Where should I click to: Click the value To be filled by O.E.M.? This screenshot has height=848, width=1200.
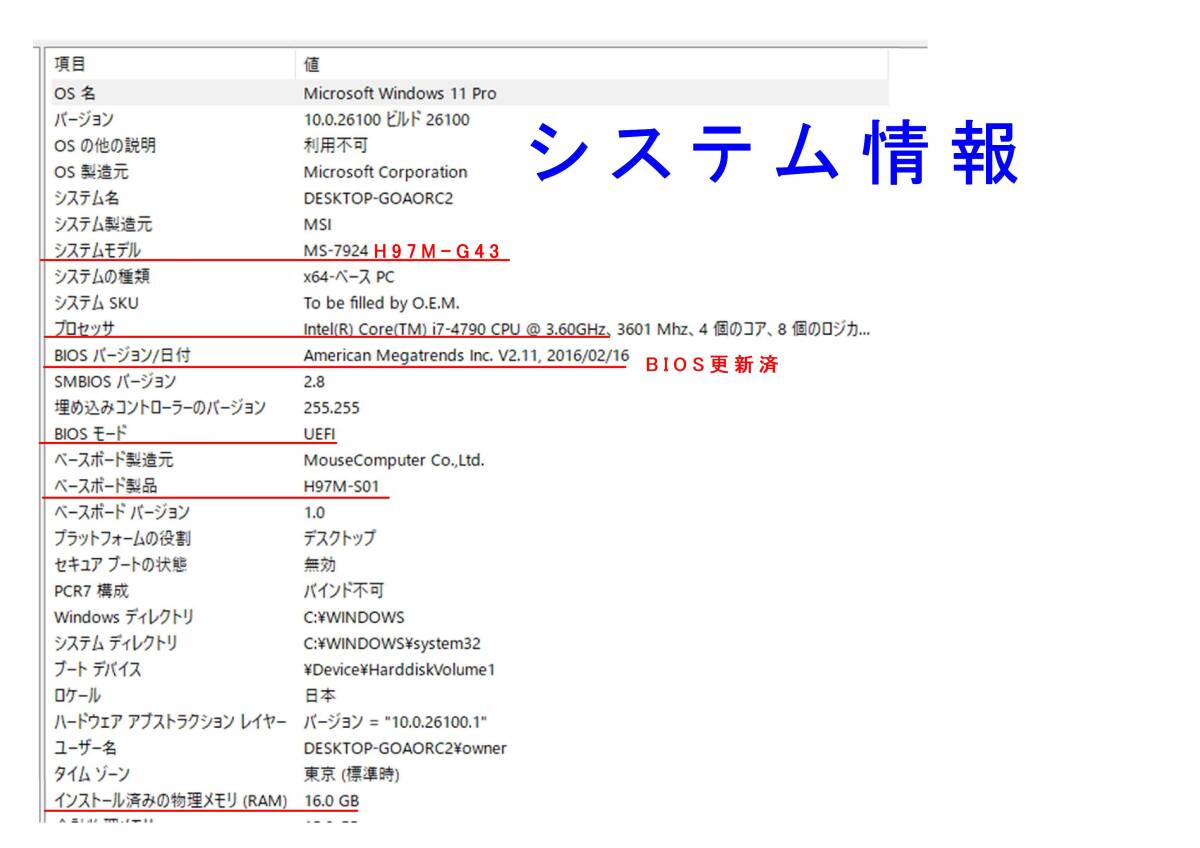[382, 303]
